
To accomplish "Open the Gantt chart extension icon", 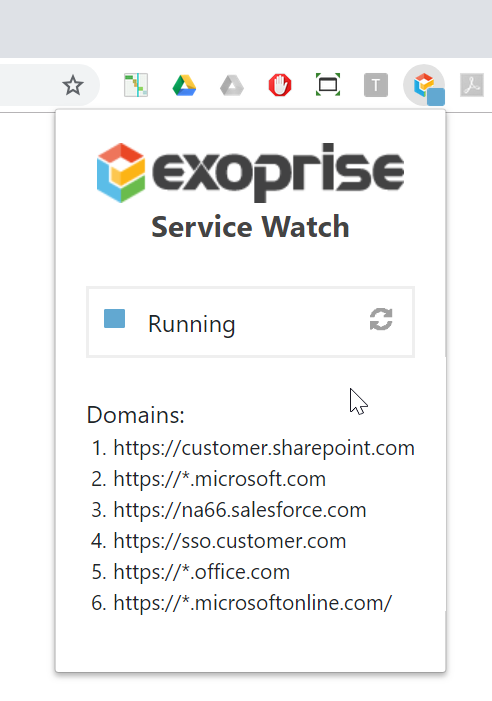I will coord(136,85).
